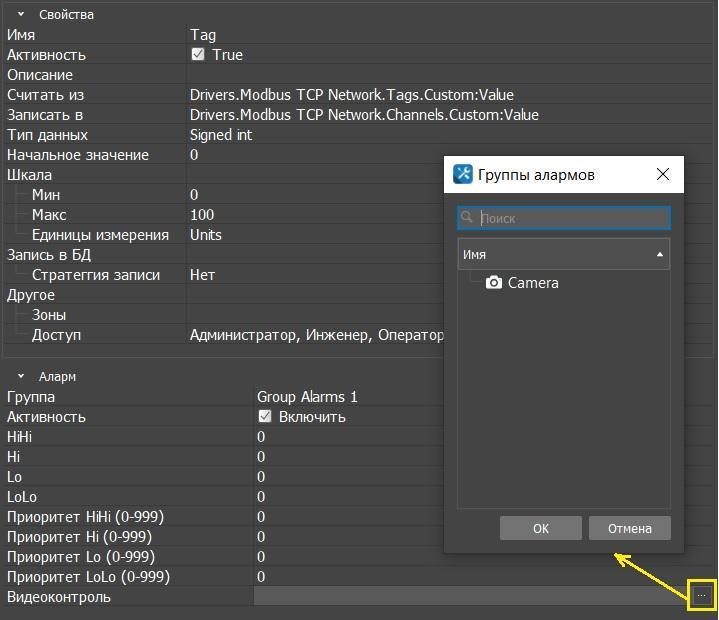Screen dimensions: 719x620
Task: Select the Camera tree item label
Action: point(533,283)
